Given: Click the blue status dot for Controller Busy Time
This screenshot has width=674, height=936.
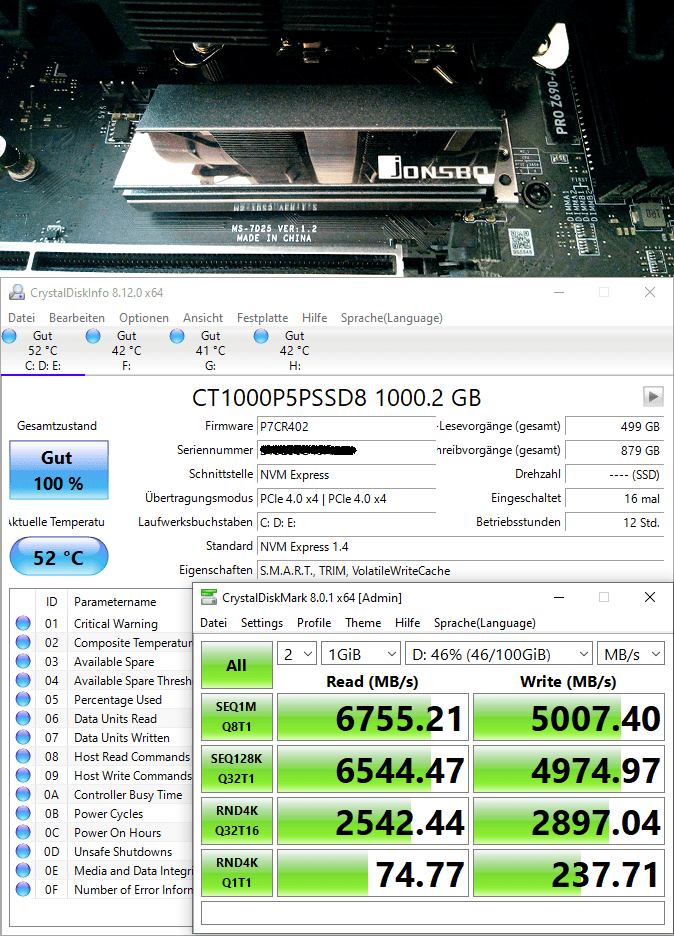Looking at the screenshot, I should tap(23, 795).
